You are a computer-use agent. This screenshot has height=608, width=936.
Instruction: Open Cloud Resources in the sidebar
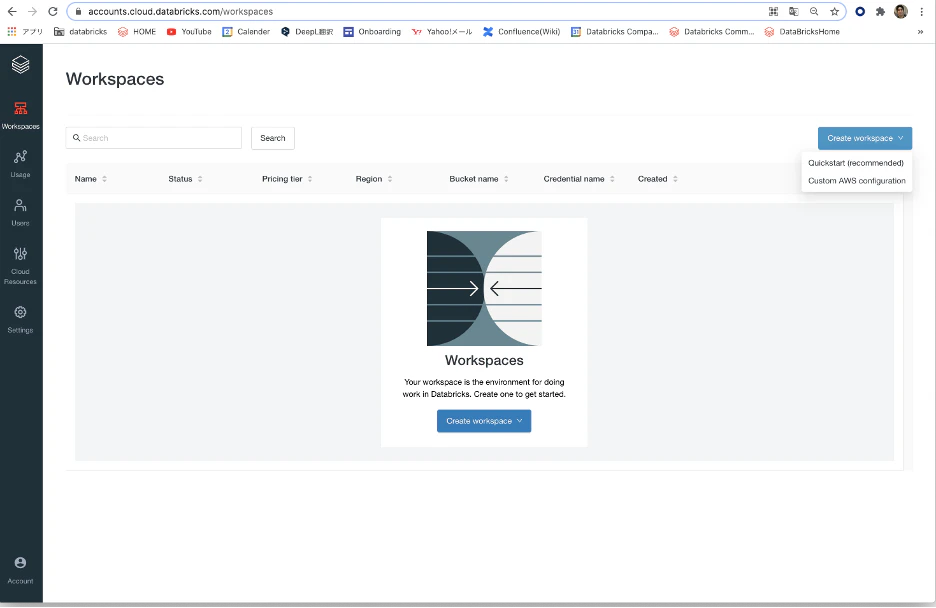(20, 265)
